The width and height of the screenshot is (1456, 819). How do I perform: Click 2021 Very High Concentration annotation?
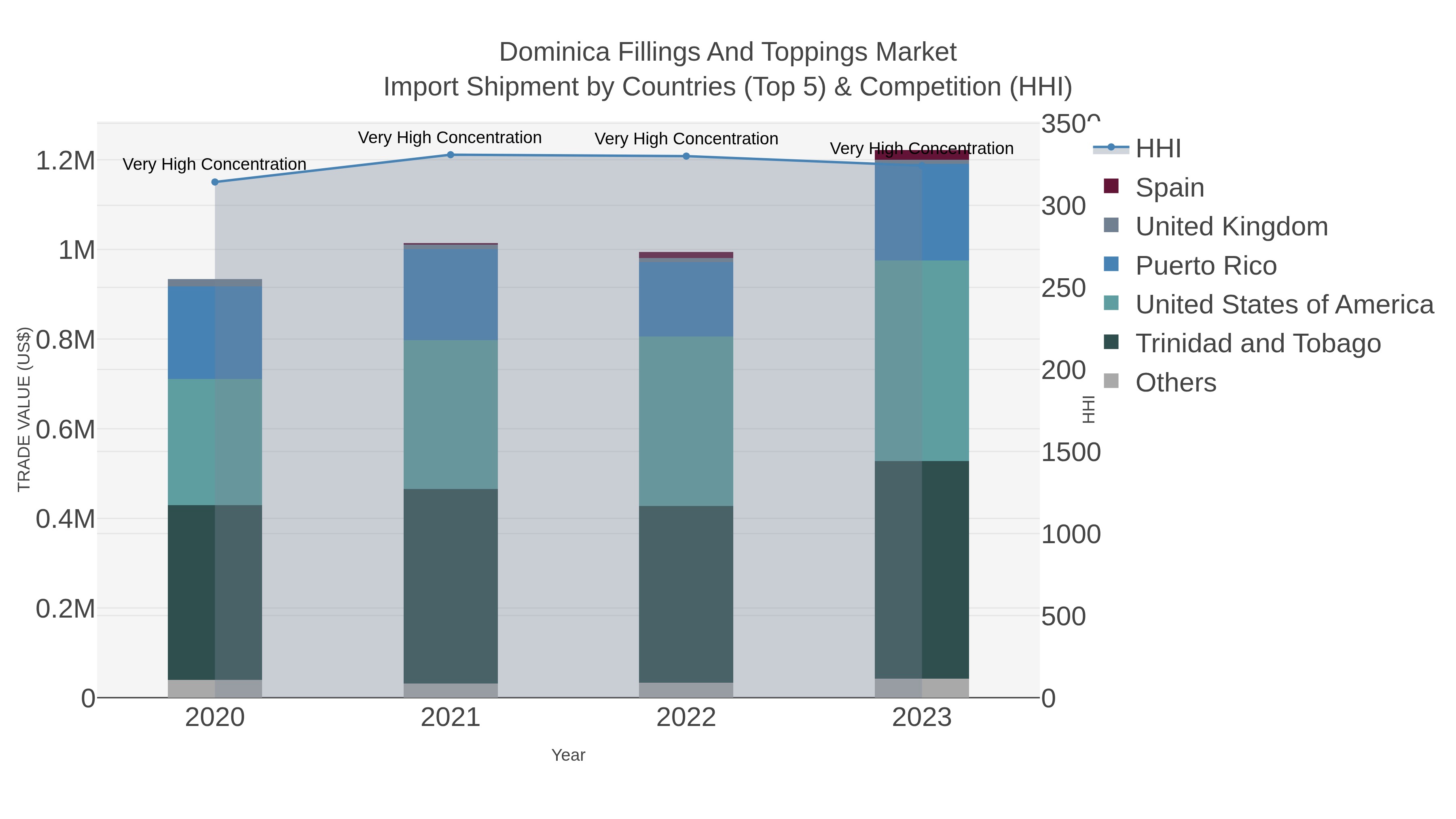450,138
